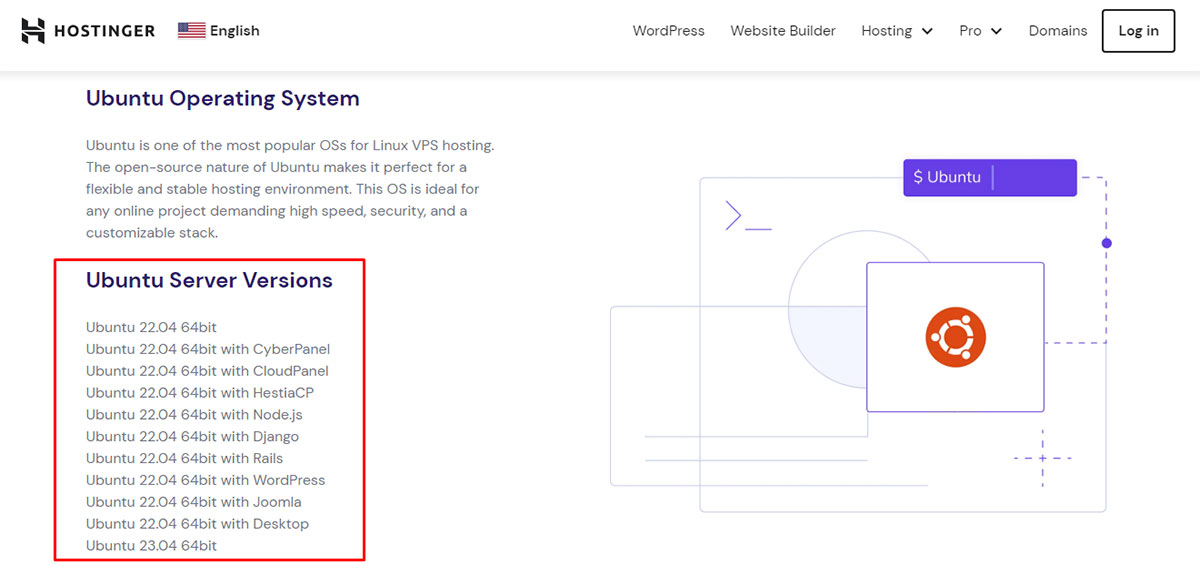Click the orange Ubuntu logo in illustration
This screenshot has height=565, width=1200.
pos(955,337)
